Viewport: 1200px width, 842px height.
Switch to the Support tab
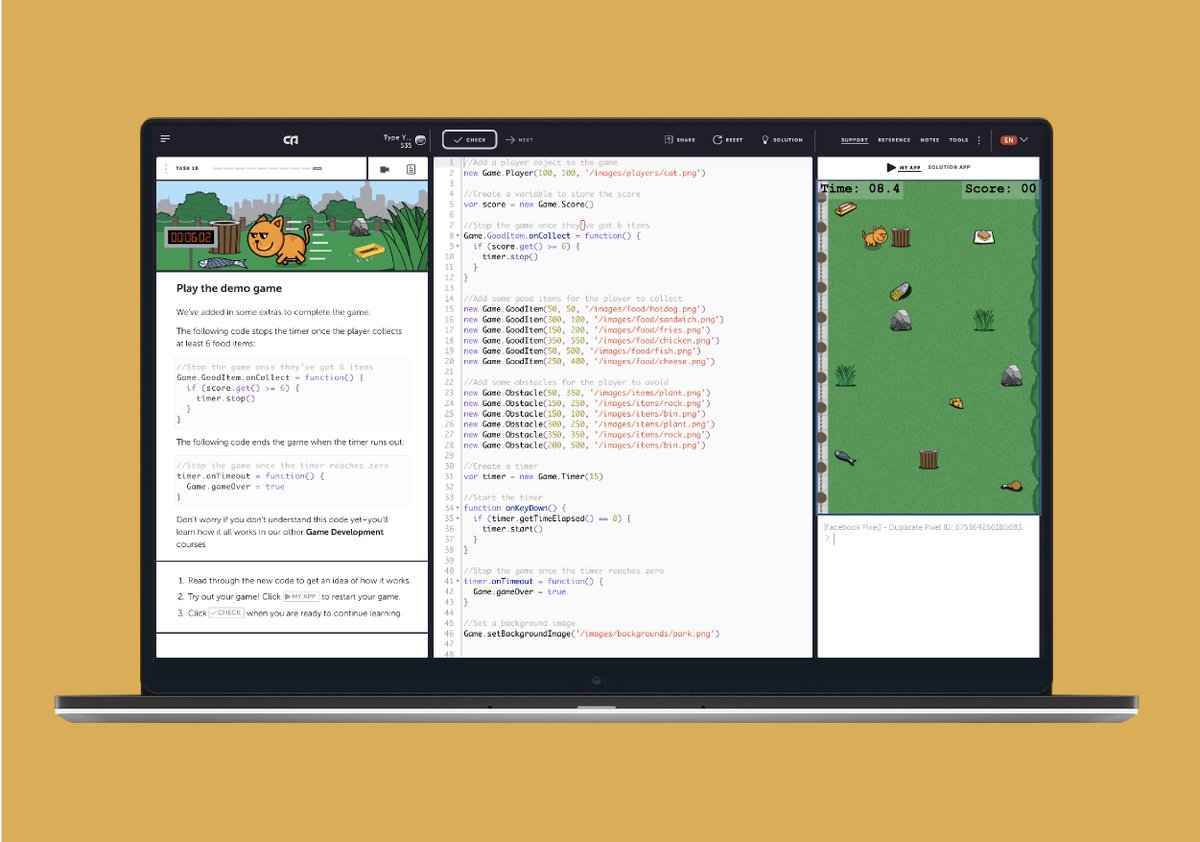(x=854, y=140)
